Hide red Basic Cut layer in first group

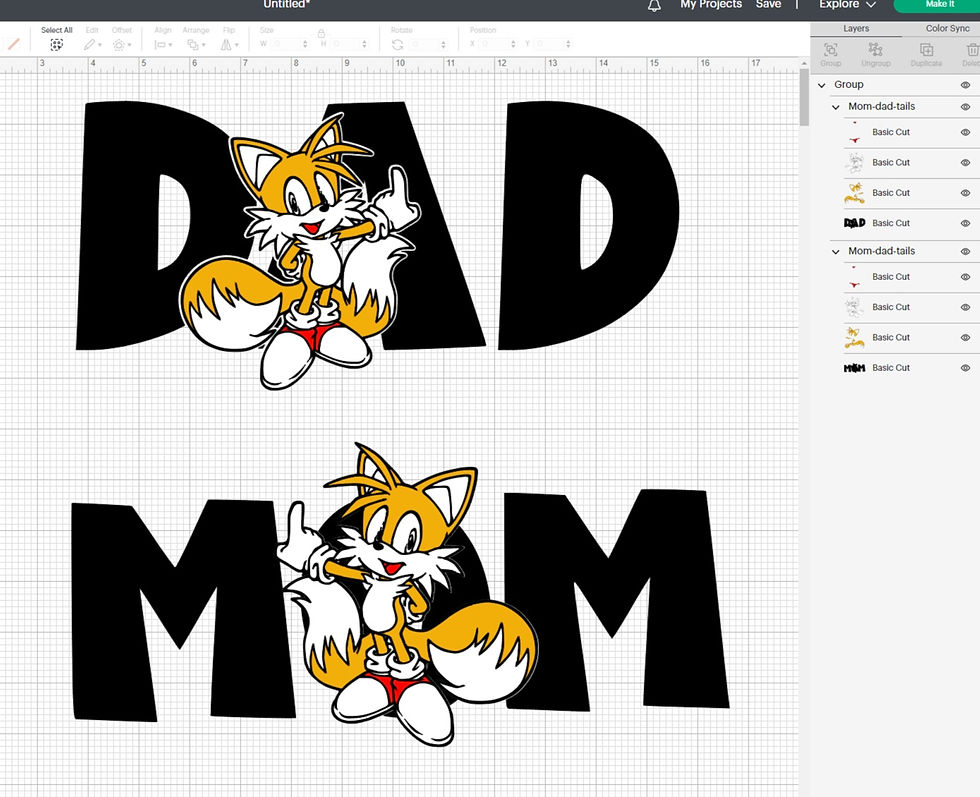coord(966,133)
